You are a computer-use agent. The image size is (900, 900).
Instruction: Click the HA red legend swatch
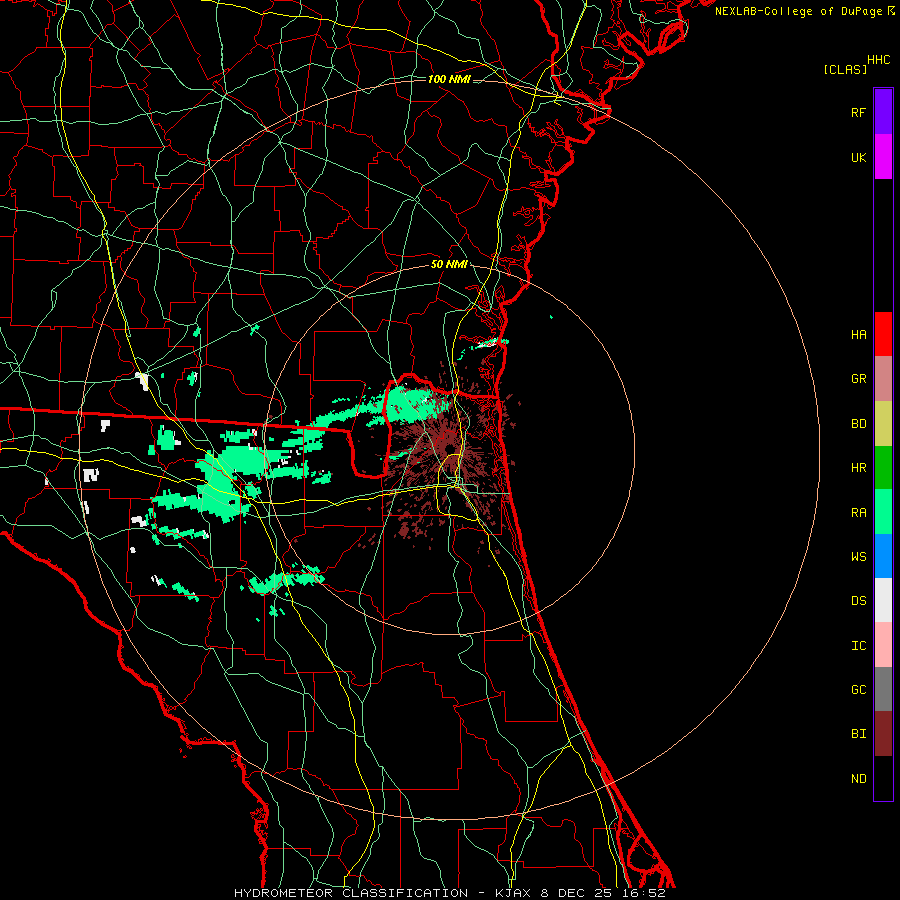tap(883, 334)
